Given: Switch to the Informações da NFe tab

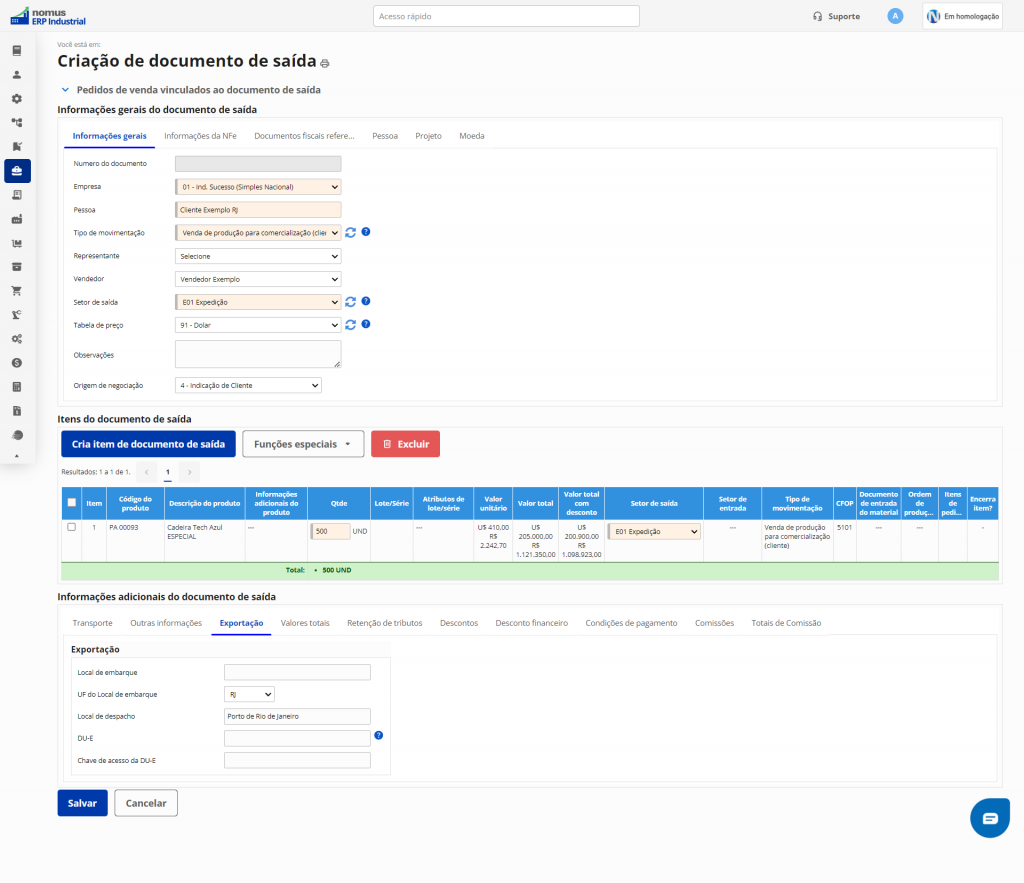Looking at the screenshot, I should pyautogui.click(x=200, y=135).
